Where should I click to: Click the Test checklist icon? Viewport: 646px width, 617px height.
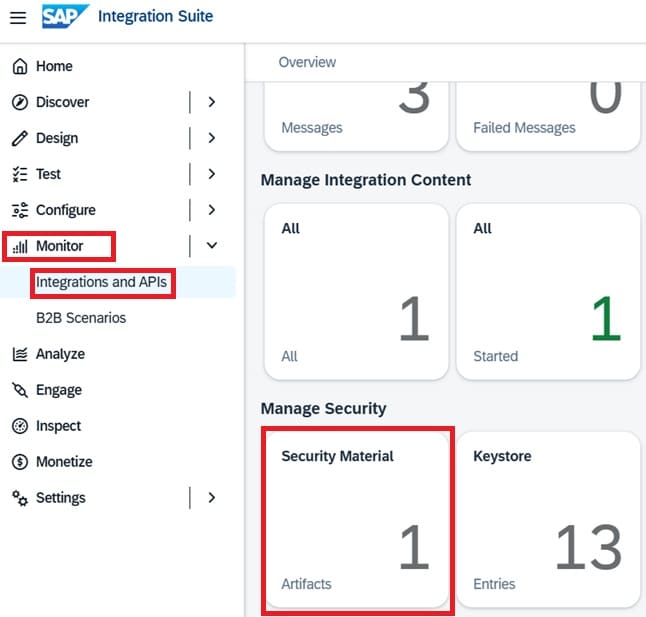(x=19, y=174)
